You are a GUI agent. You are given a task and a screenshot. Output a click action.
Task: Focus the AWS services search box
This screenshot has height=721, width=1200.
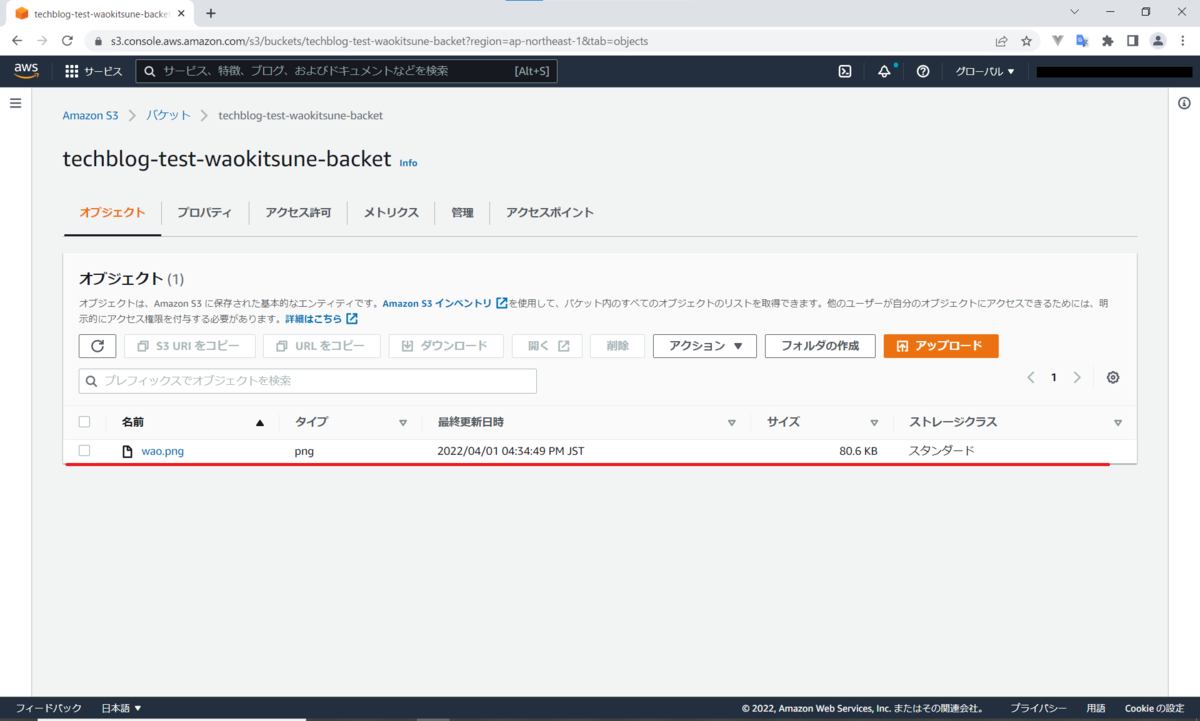[346, 71]
